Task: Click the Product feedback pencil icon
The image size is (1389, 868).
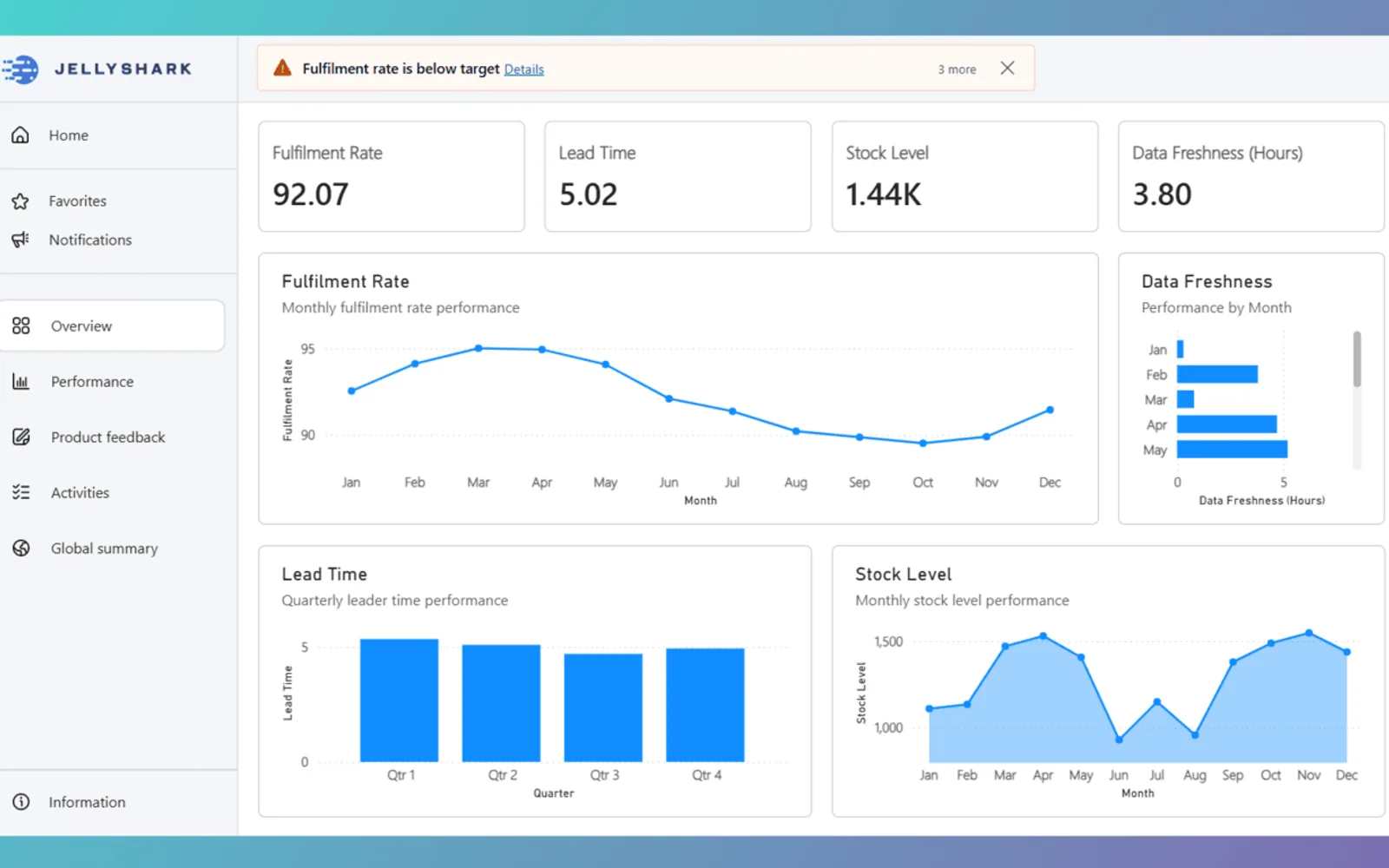Action: (x=21, y=437)
